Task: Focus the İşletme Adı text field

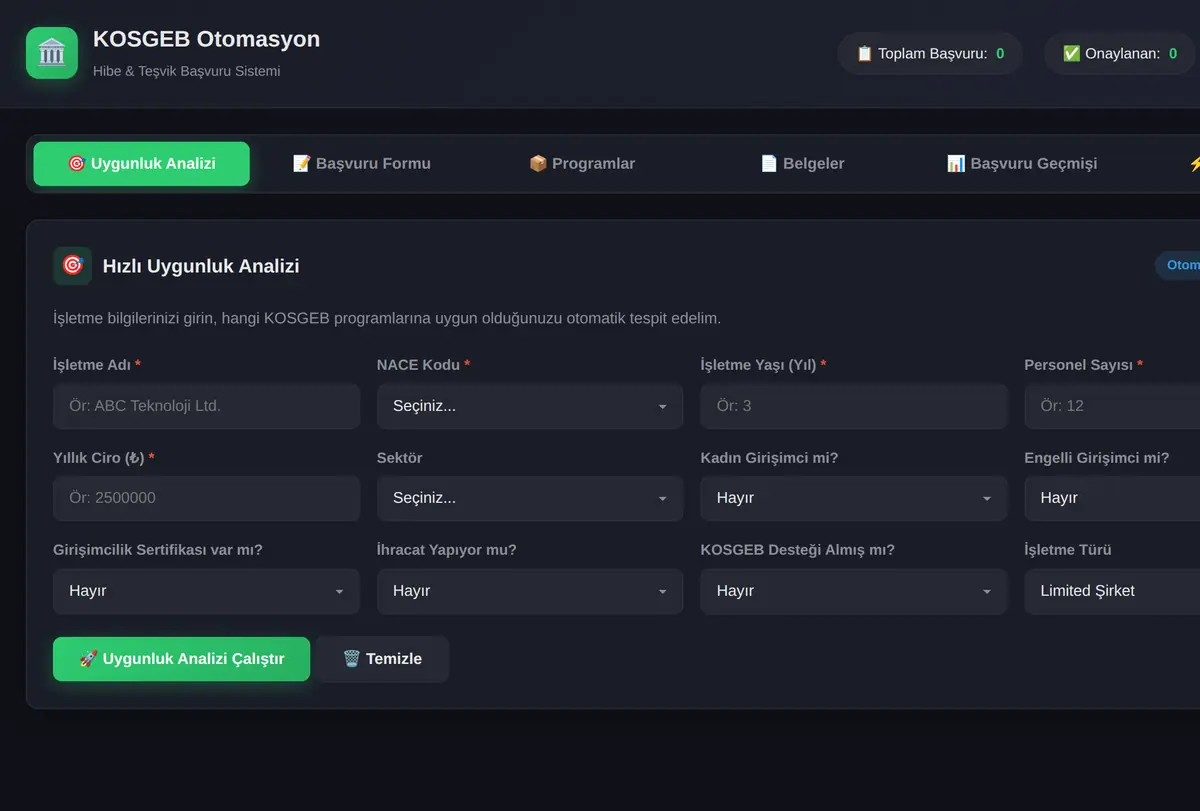Action: (206, 406)
